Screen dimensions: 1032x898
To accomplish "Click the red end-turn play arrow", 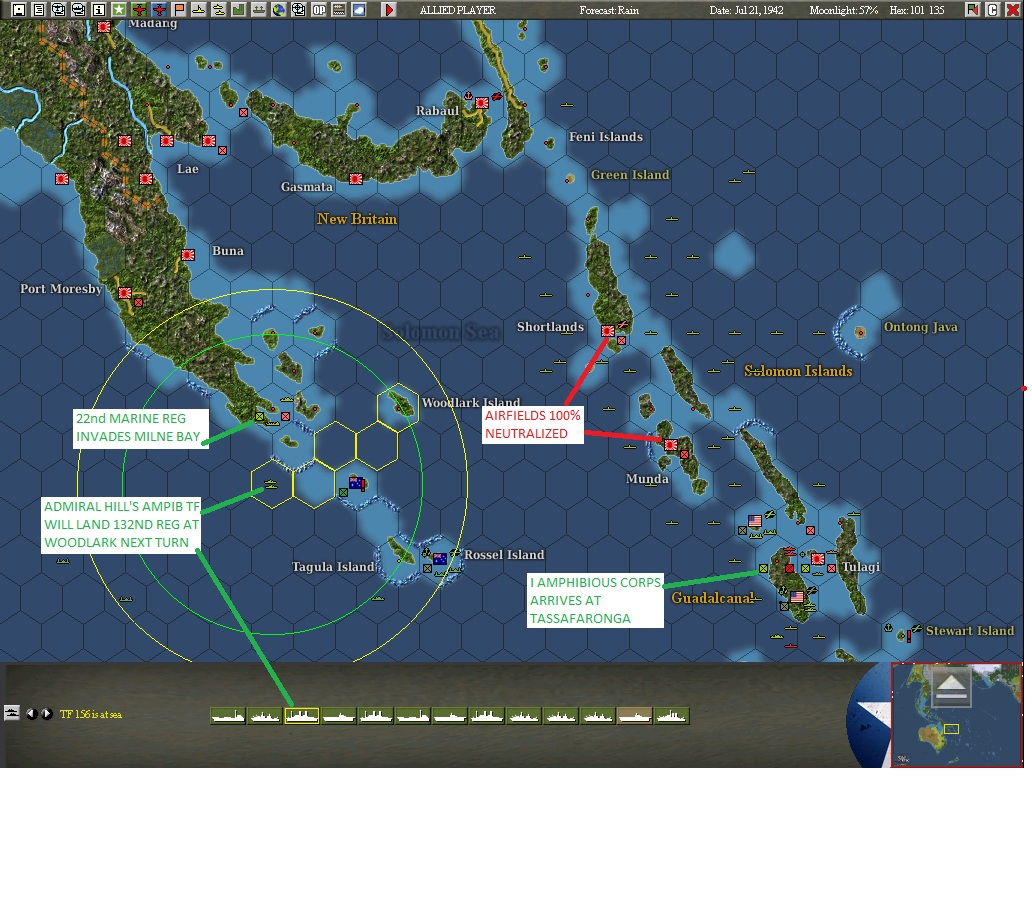I will coord(389,10).
